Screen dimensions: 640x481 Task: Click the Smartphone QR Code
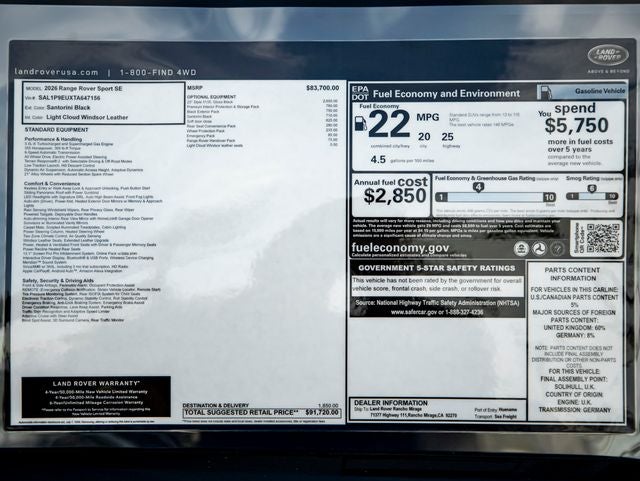[603, 238]
